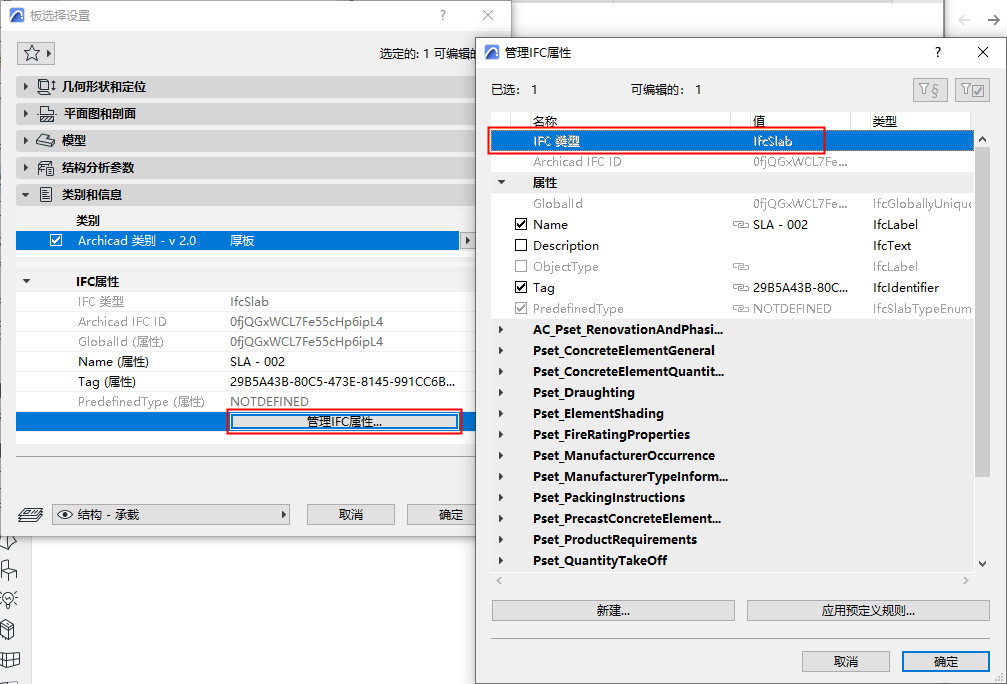The image size is (1007, 684).
Task: Enable the Description property checkbox
Action: click(x=521, y=245)
